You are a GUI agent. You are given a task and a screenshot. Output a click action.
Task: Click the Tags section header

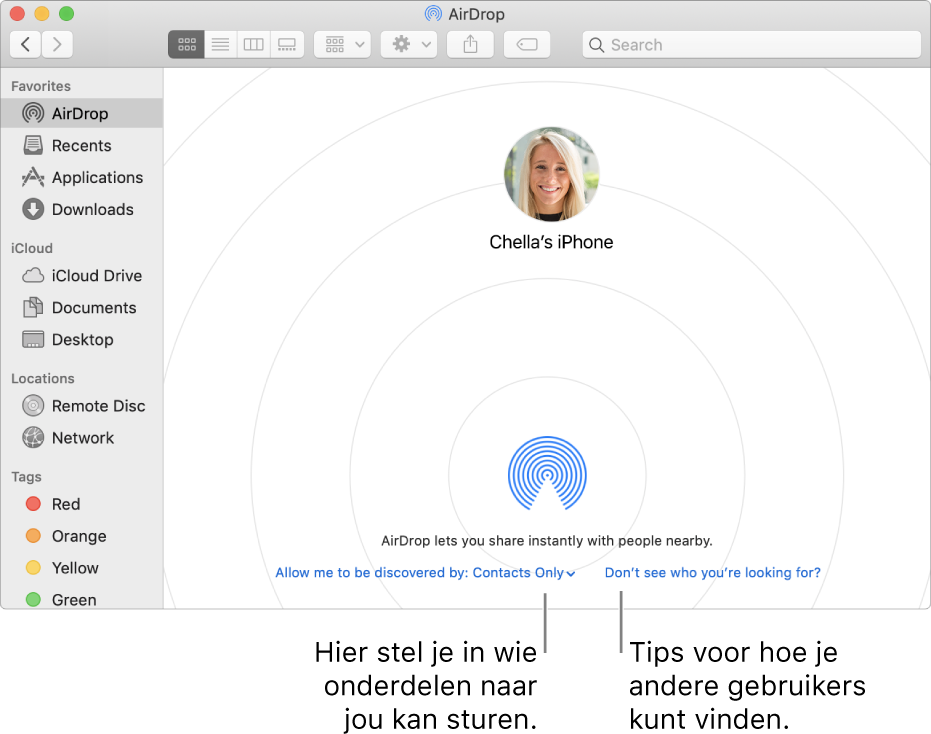[x=26, y=477]
